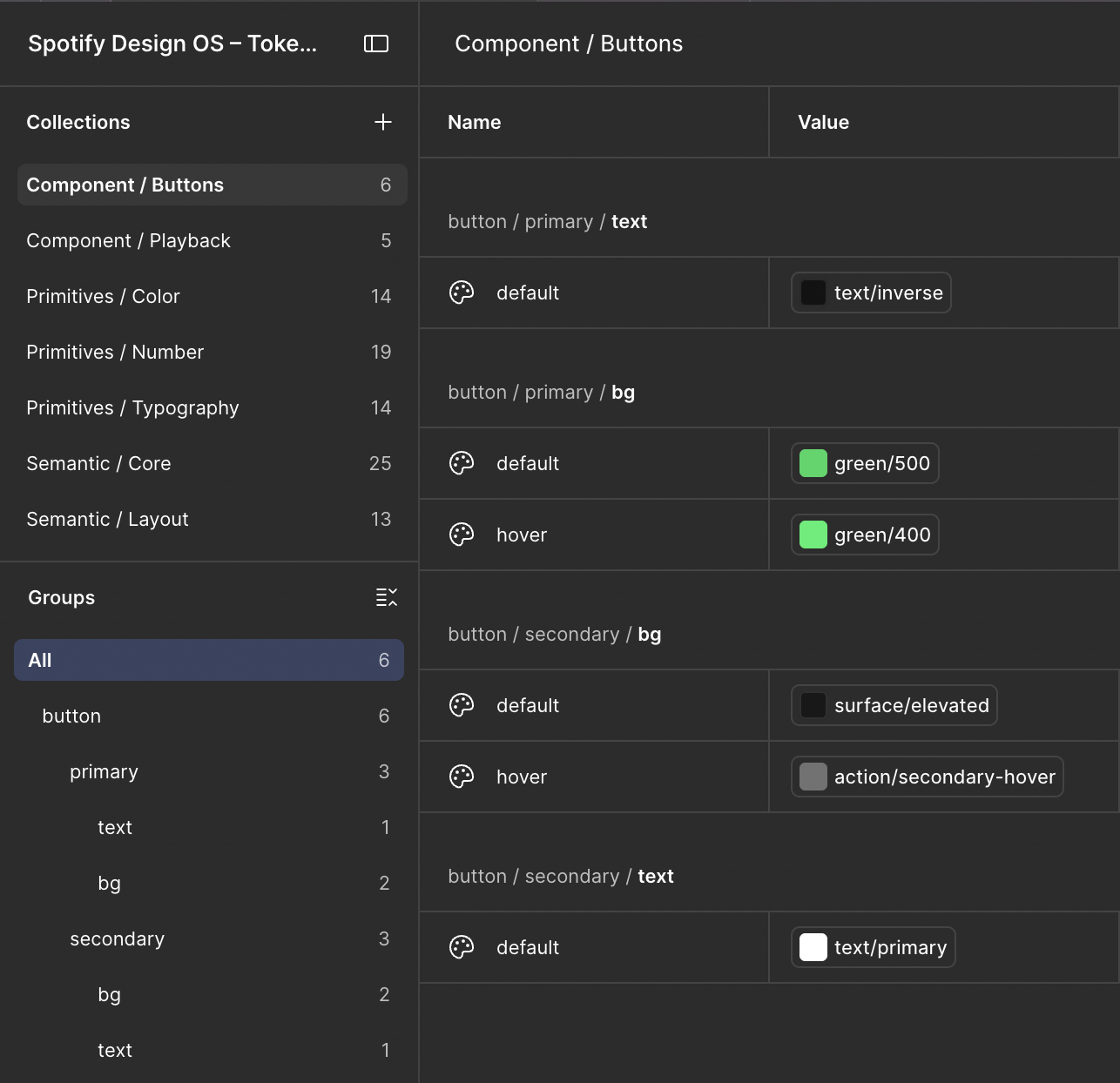Select the text group under primary
Viewport: 1120px width, 1083px height.
click(x=209, y=827)
